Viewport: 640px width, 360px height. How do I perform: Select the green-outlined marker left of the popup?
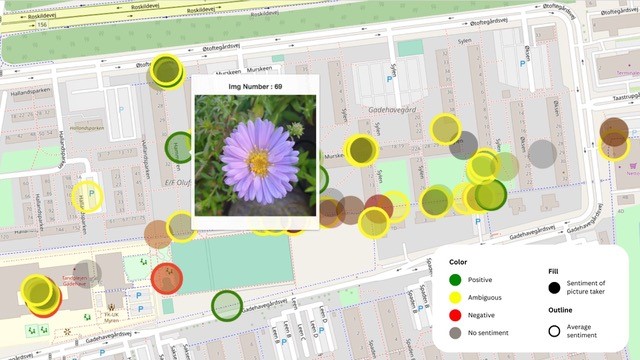click(179, 147)
